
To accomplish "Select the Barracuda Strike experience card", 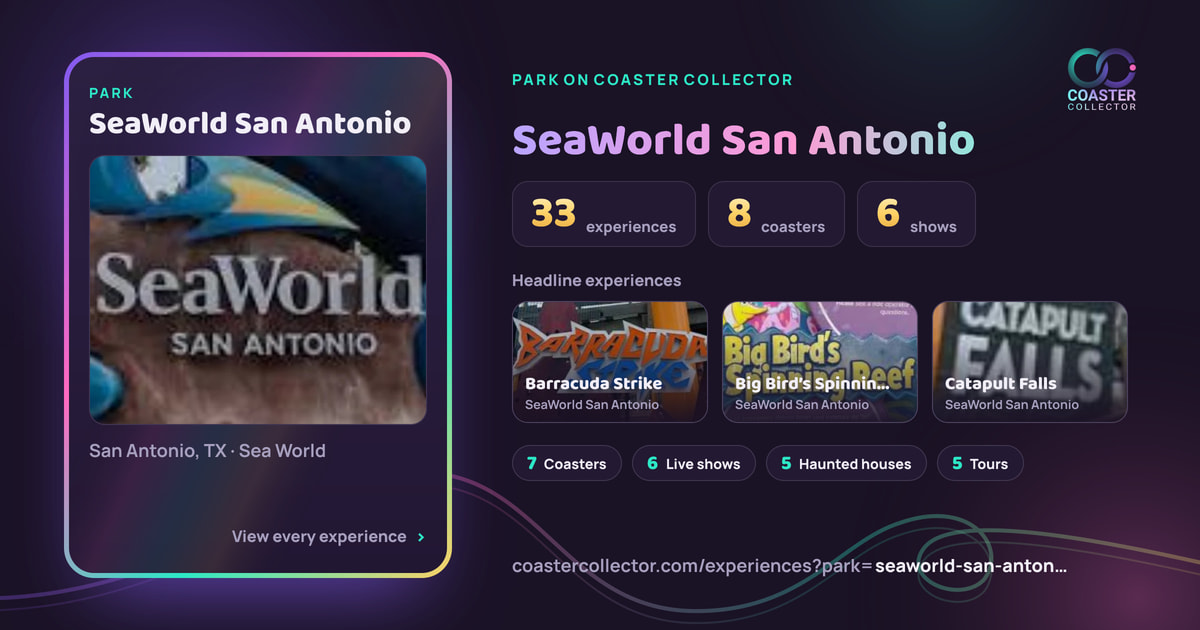I will point(610,362).
